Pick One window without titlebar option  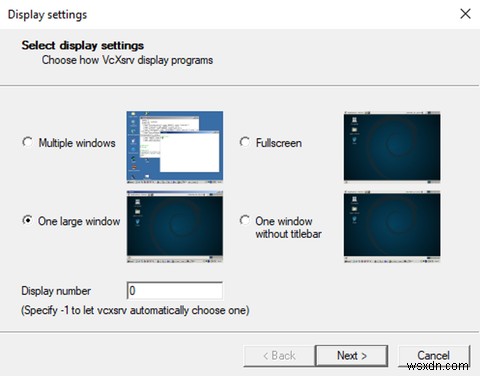245,221
